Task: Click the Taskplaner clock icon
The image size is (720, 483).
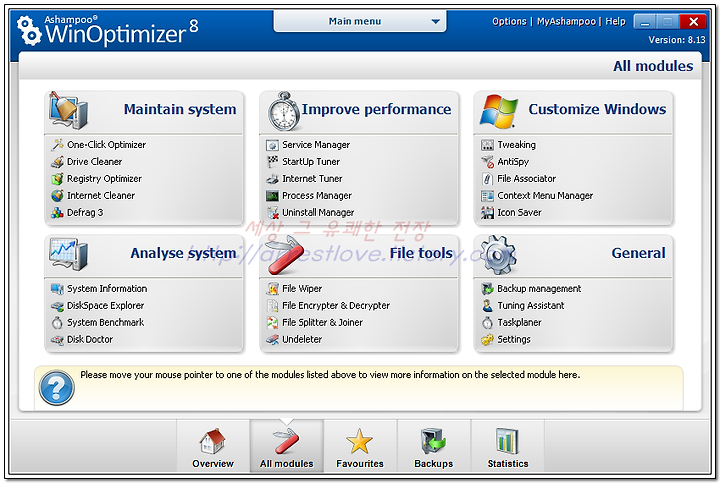Action: click(x=487, y=323)
